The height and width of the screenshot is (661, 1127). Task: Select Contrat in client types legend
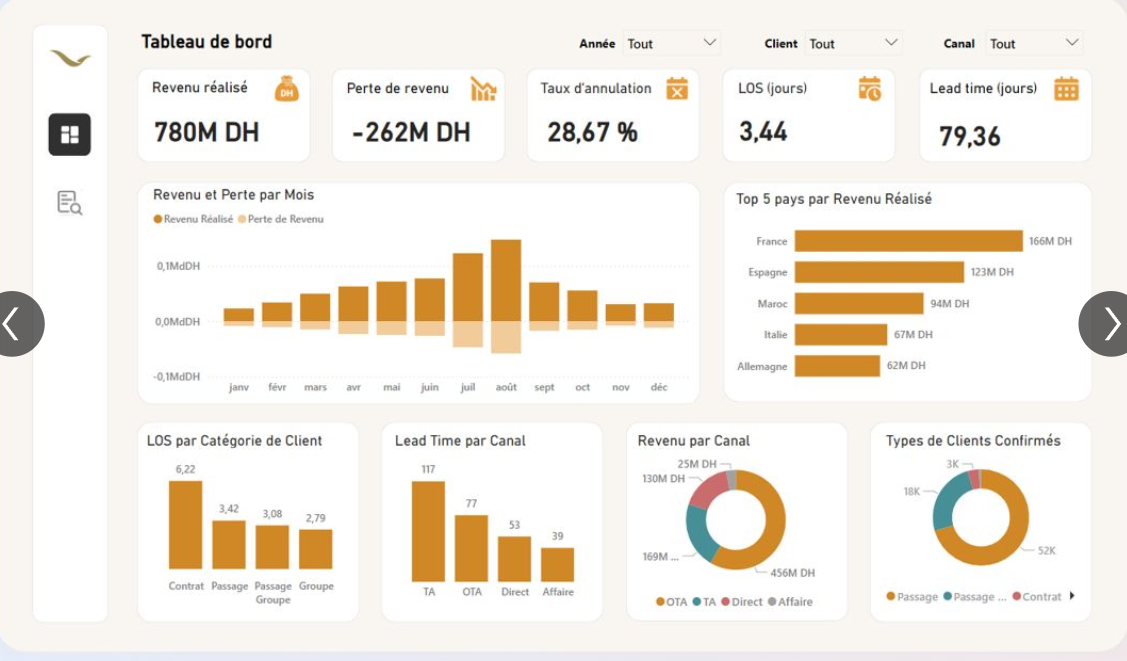tap(1036, 596)
